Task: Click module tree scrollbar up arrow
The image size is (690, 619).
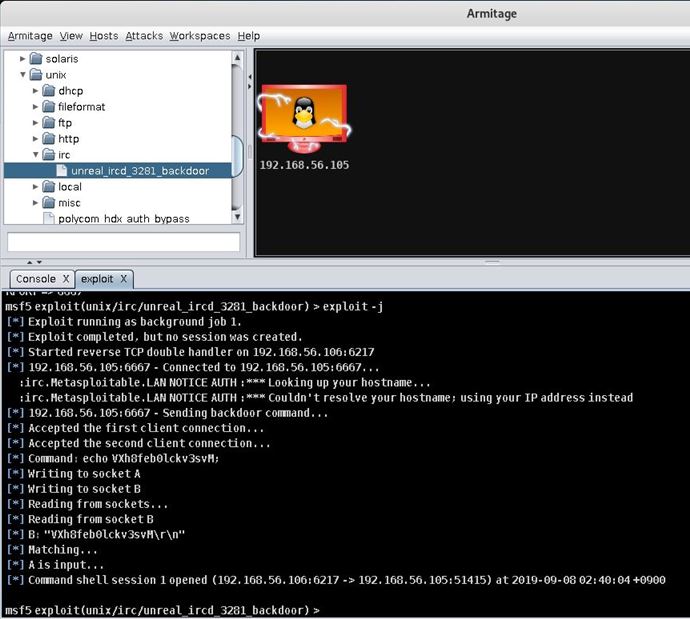Action: click(237, 57)
